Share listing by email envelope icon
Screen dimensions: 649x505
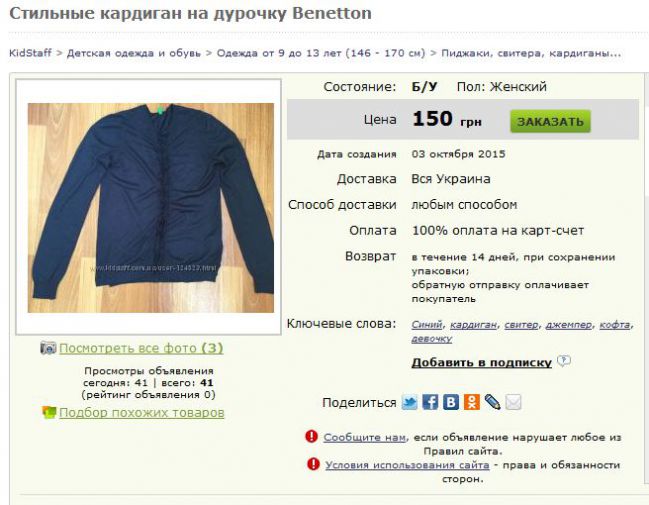[513, 402]
